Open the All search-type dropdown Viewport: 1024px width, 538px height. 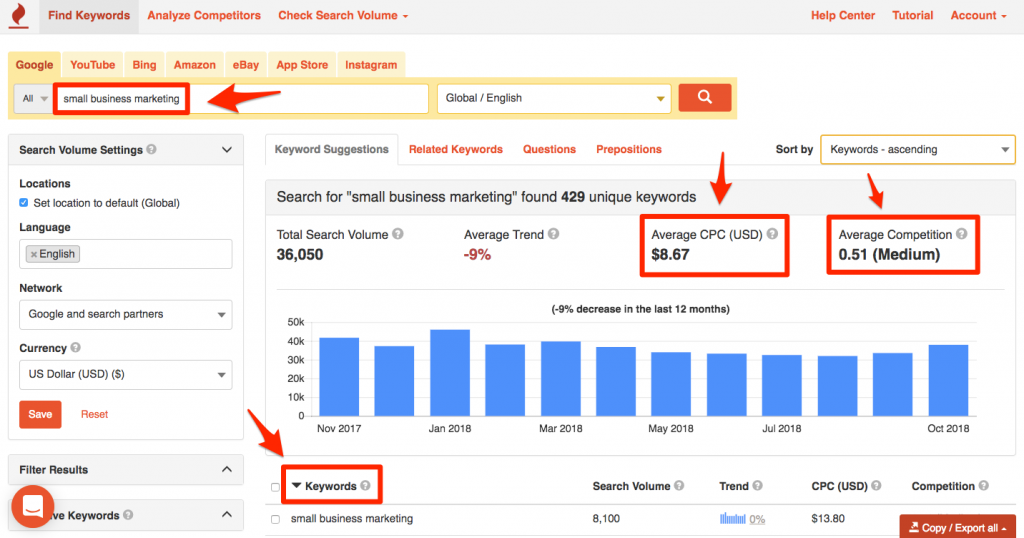pyautogui.click(x=34, y=99)
